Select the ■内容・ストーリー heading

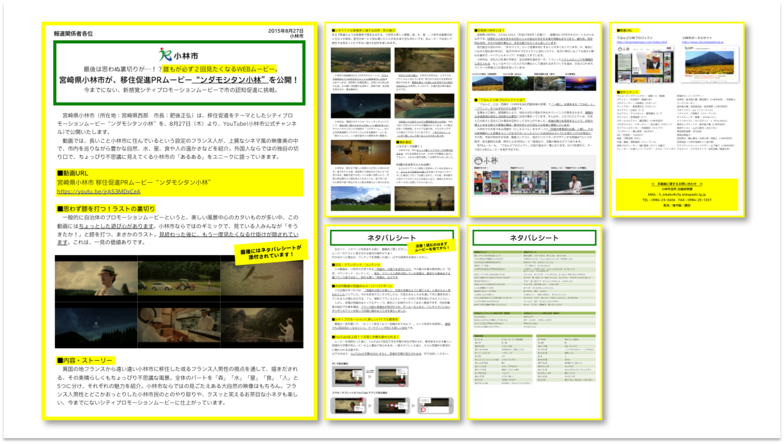pos(86,358)
